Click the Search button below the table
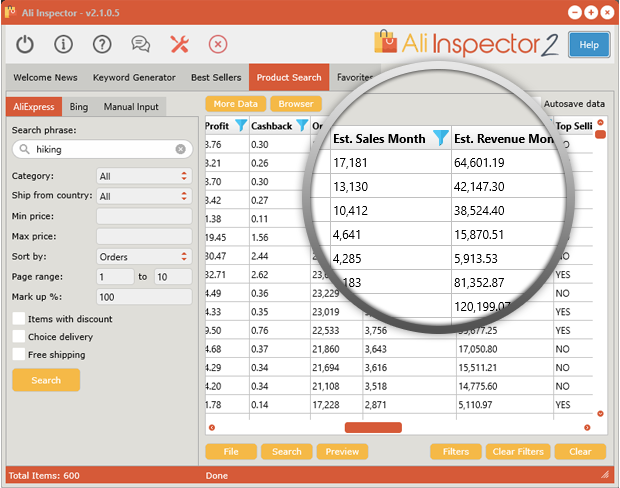620x488 pixels. (287, 452)
